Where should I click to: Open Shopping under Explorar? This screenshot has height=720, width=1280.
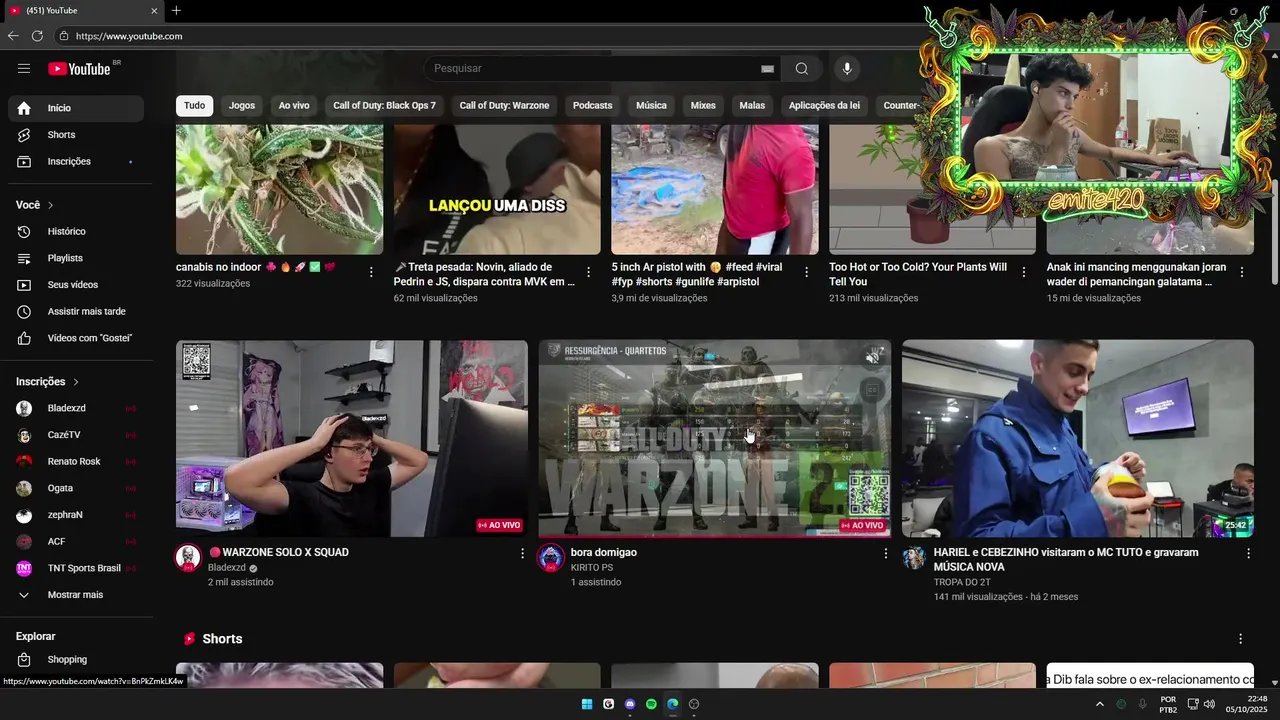click(x=76, y=659)
